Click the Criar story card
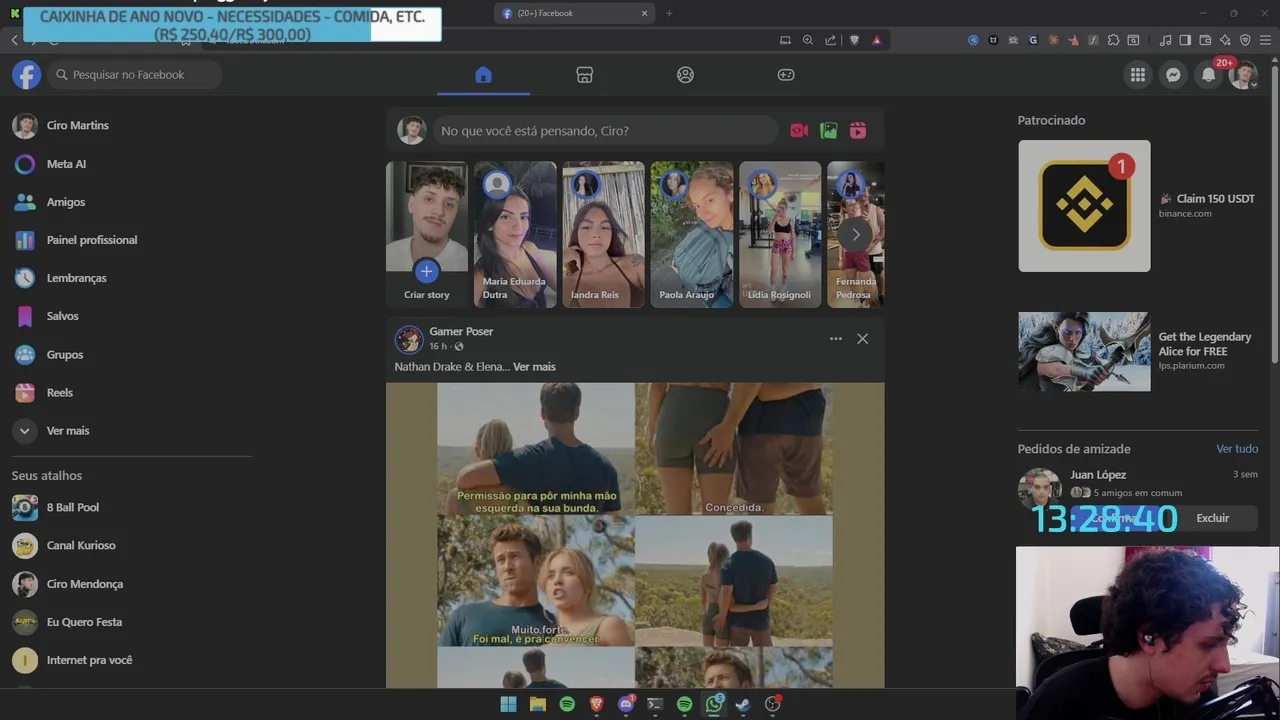Image resolution: width=1280 pixels, height=720 pixels. click(427, 234)
